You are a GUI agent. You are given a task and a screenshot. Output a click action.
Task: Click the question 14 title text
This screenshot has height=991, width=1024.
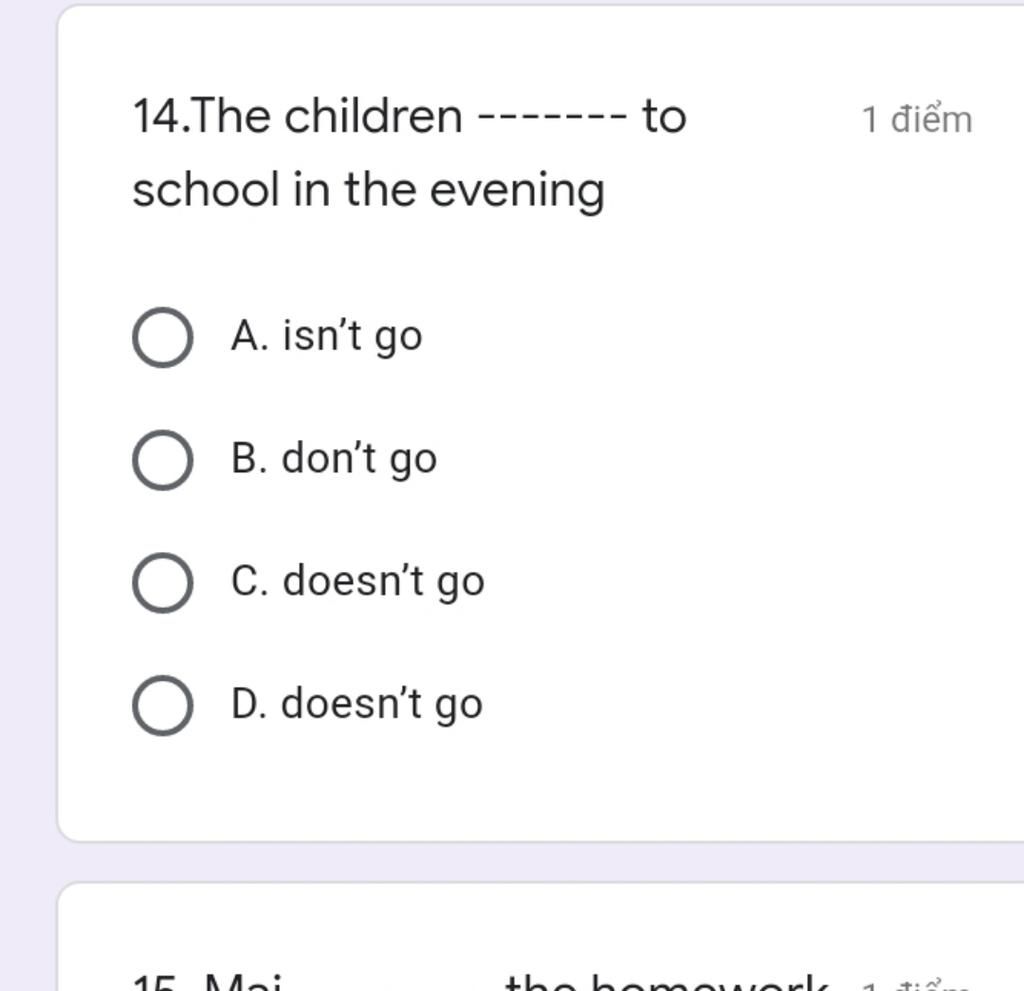pos(409,154)
